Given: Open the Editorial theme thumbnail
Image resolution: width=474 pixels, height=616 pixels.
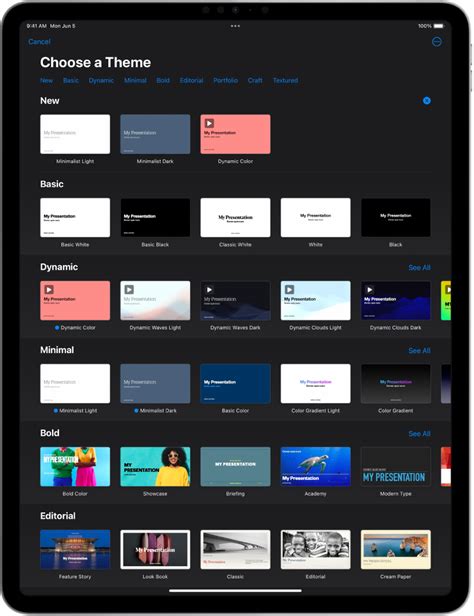Looking at the screenshot, I should (x=315, y=549).
